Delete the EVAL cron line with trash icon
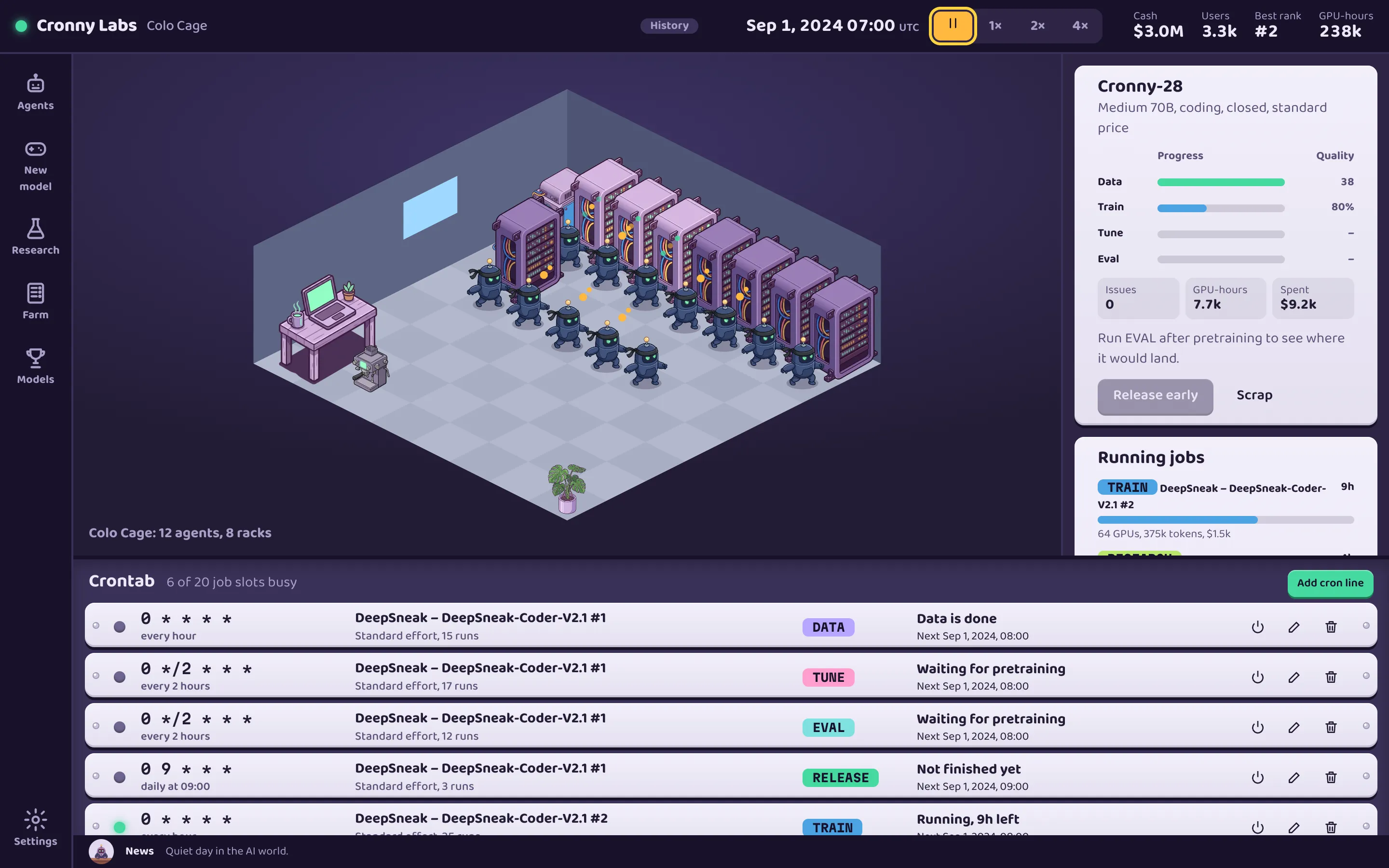 click(x=1331, y=727)
